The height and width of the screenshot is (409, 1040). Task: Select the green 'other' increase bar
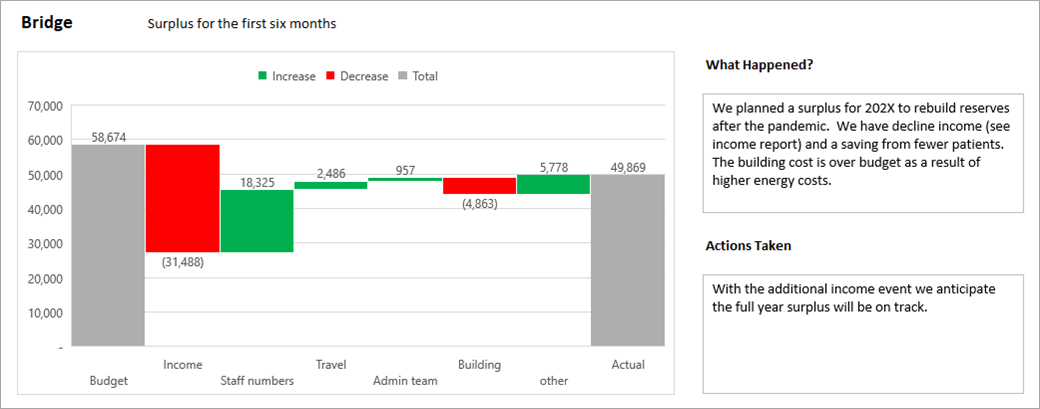point(553,184)
